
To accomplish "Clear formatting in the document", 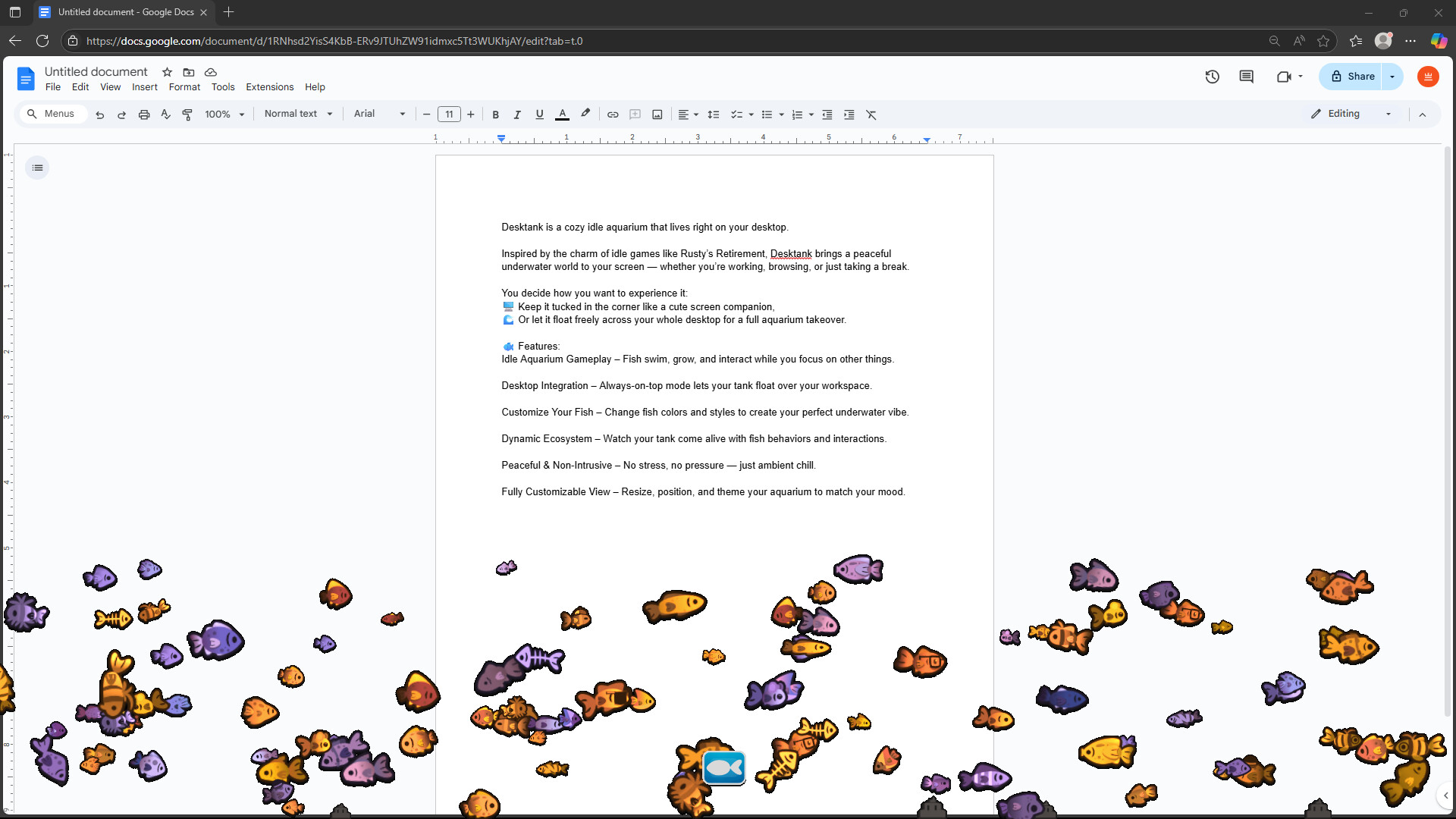I will pyautogui.click(x=871, y=115).
